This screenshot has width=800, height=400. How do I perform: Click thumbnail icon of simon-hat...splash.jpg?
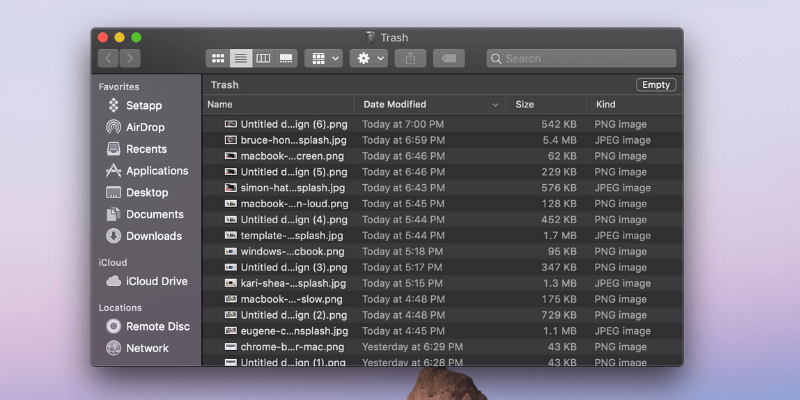click(231, 187)
